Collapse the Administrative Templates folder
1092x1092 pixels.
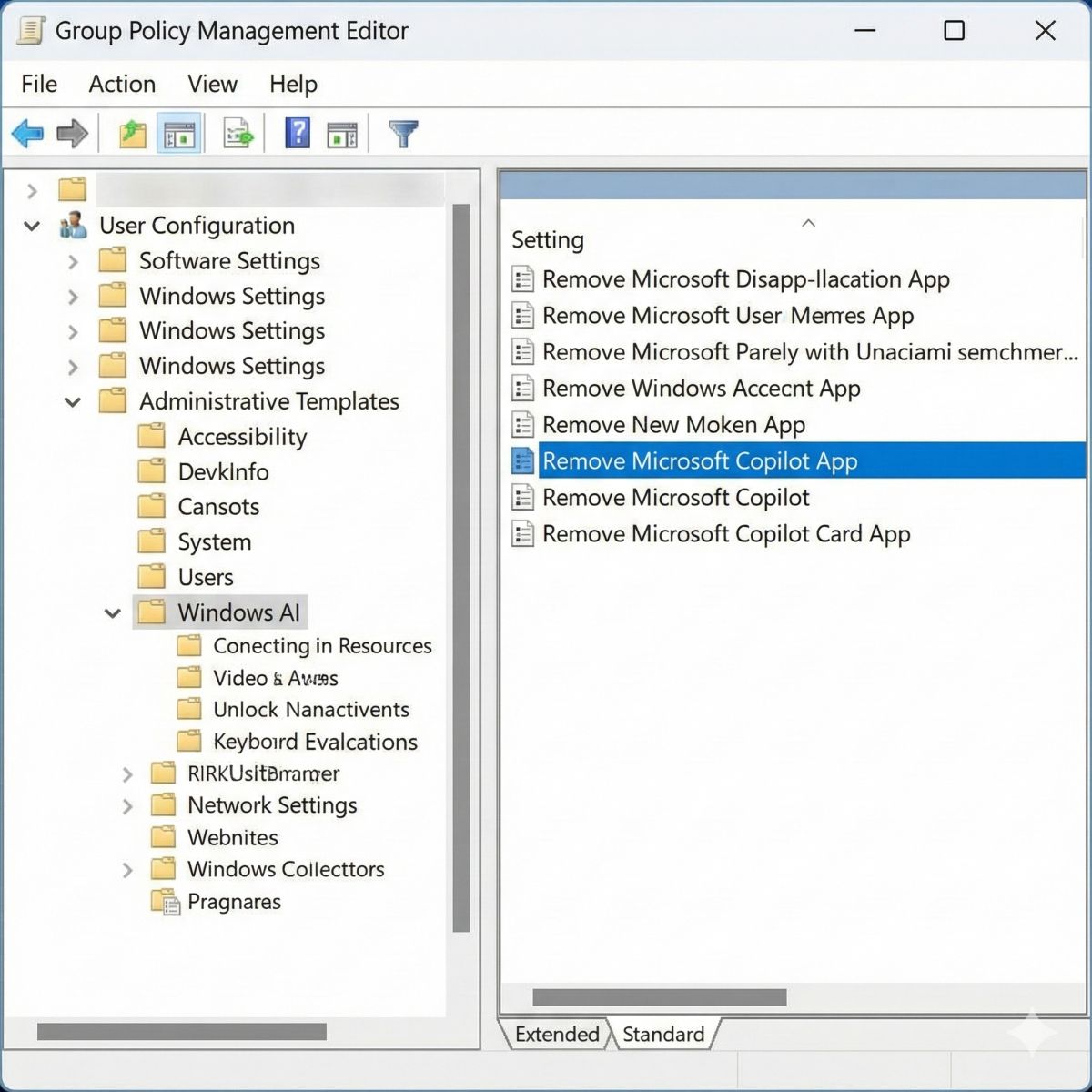click(73, 401)
